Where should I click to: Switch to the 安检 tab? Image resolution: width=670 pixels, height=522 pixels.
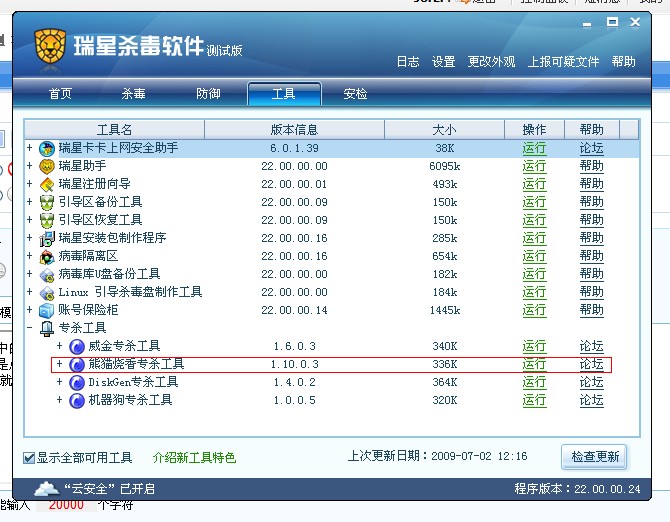[x=356, y=94]
